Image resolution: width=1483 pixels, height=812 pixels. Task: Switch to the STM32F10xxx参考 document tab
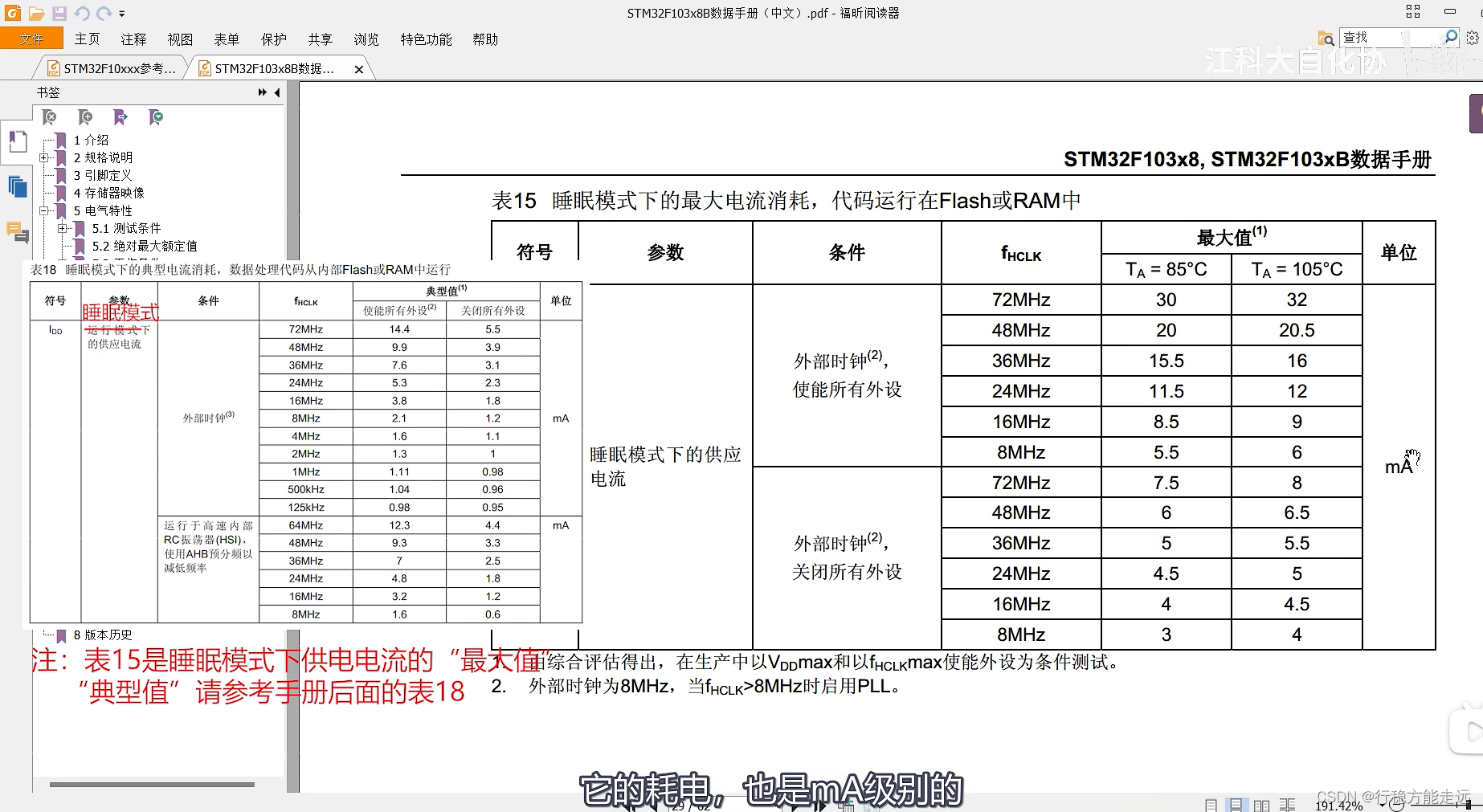(112, 68)
